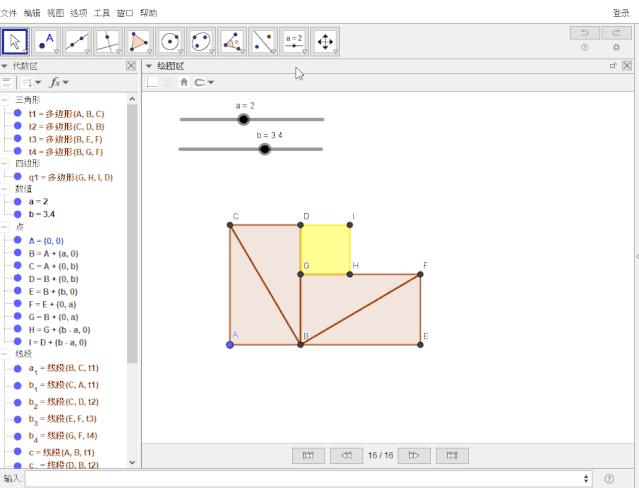Toggle visibility of triangle t2
Viewport: 639px width, 488px height.
(18, 126)
